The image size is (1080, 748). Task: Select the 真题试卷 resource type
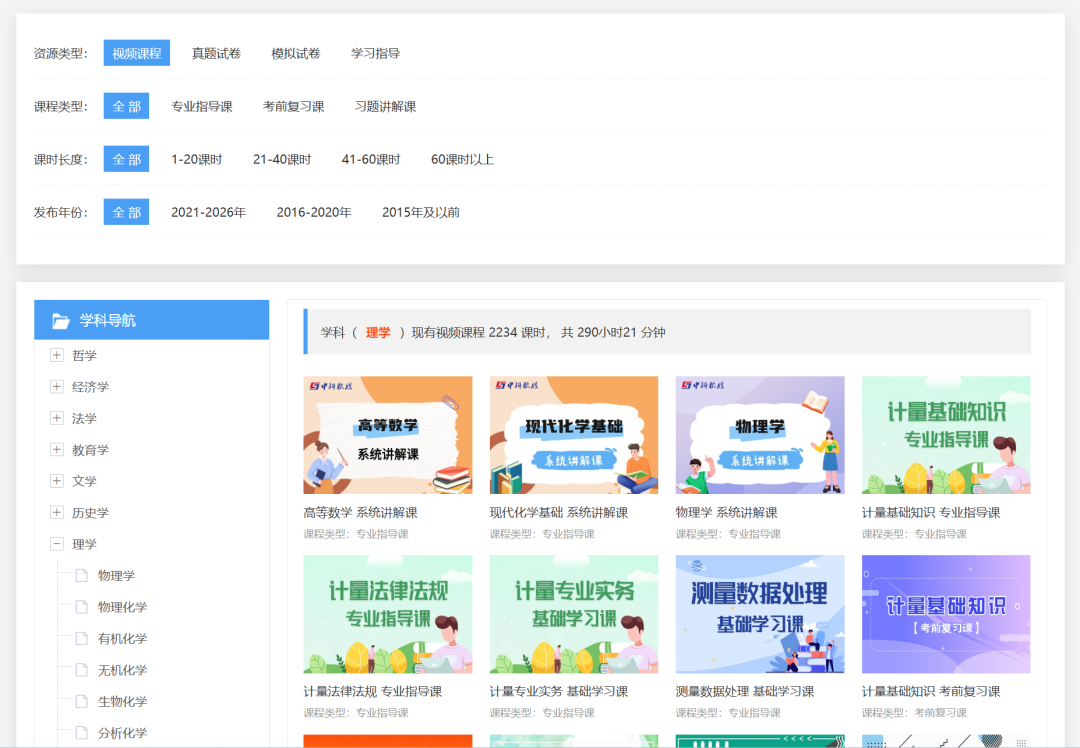[x=216, y=53]
